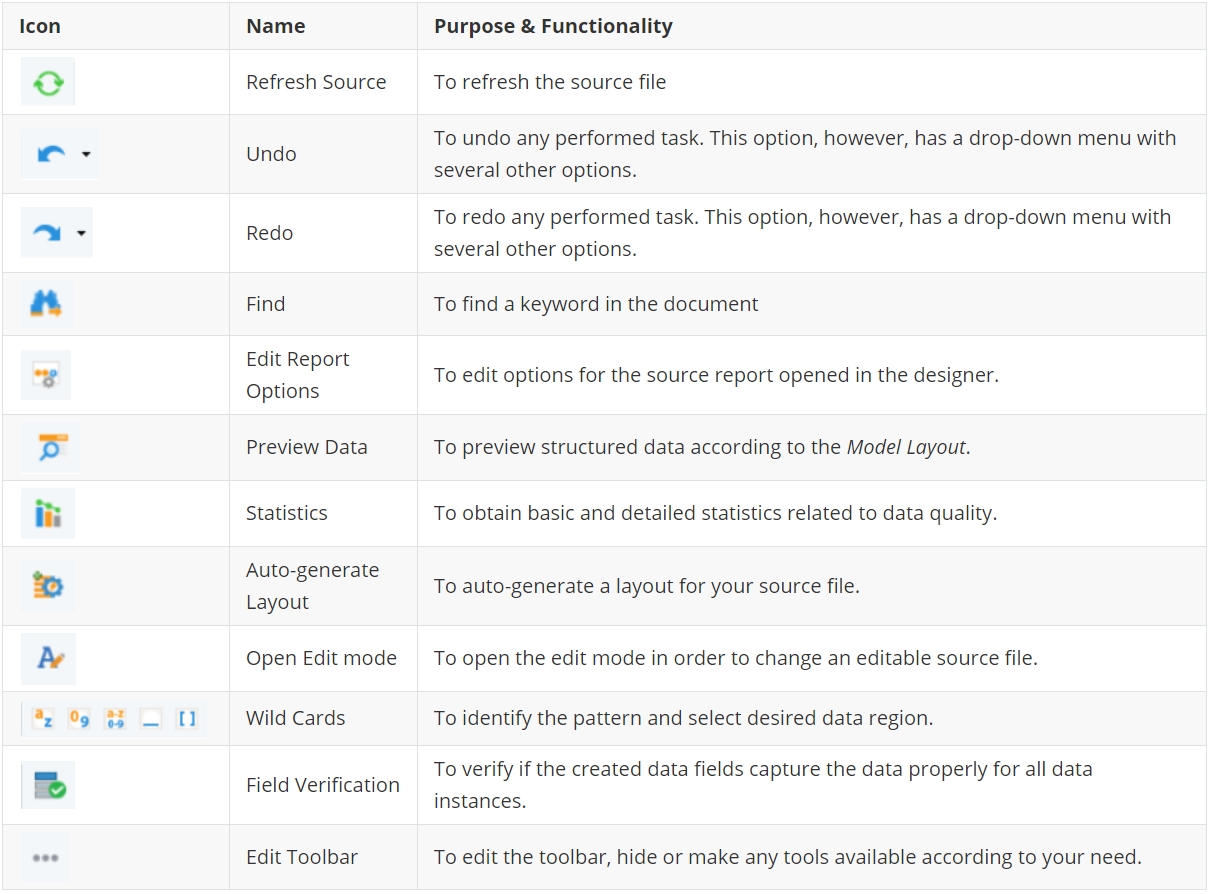Screen dimensions: 1210x894
Task: Select the blank underscore wildcard icon
Action: 151,719
